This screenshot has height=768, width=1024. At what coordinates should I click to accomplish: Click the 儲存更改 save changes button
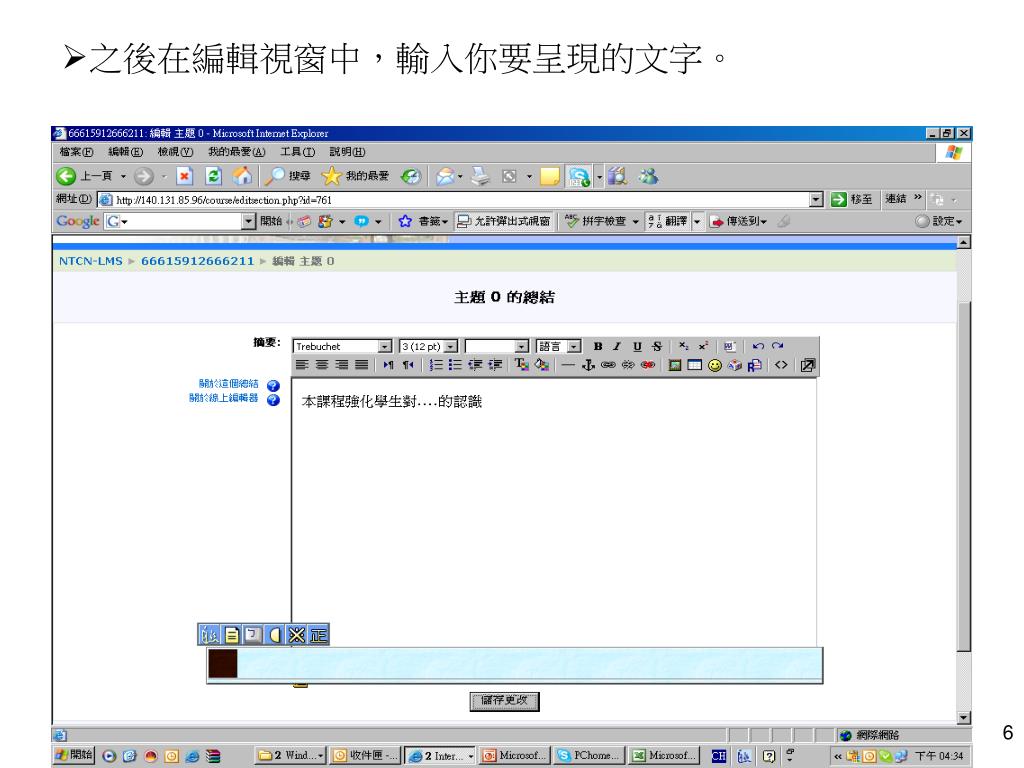coord(504,701)
